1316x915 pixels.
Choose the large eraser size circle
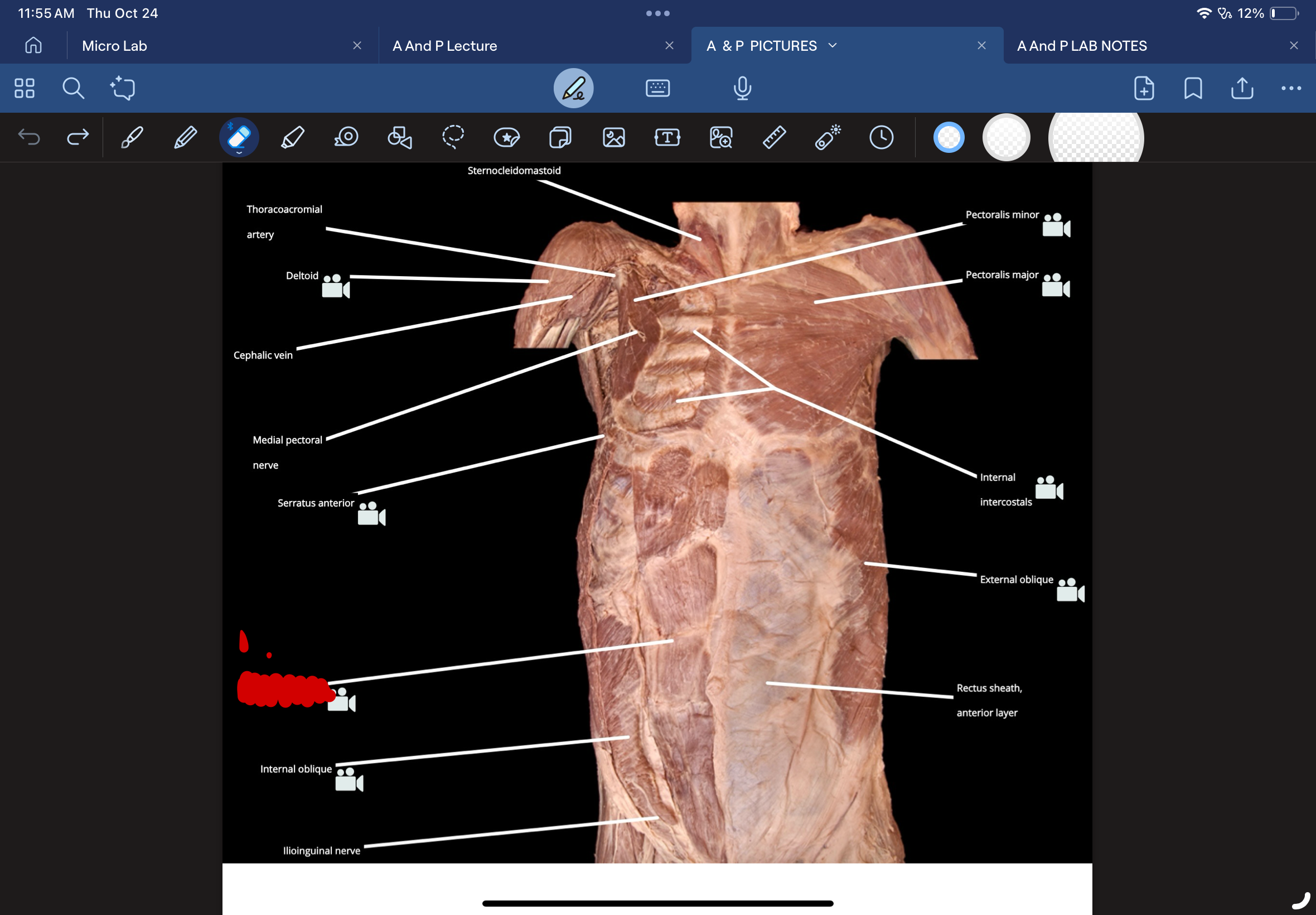(1095, 138)
